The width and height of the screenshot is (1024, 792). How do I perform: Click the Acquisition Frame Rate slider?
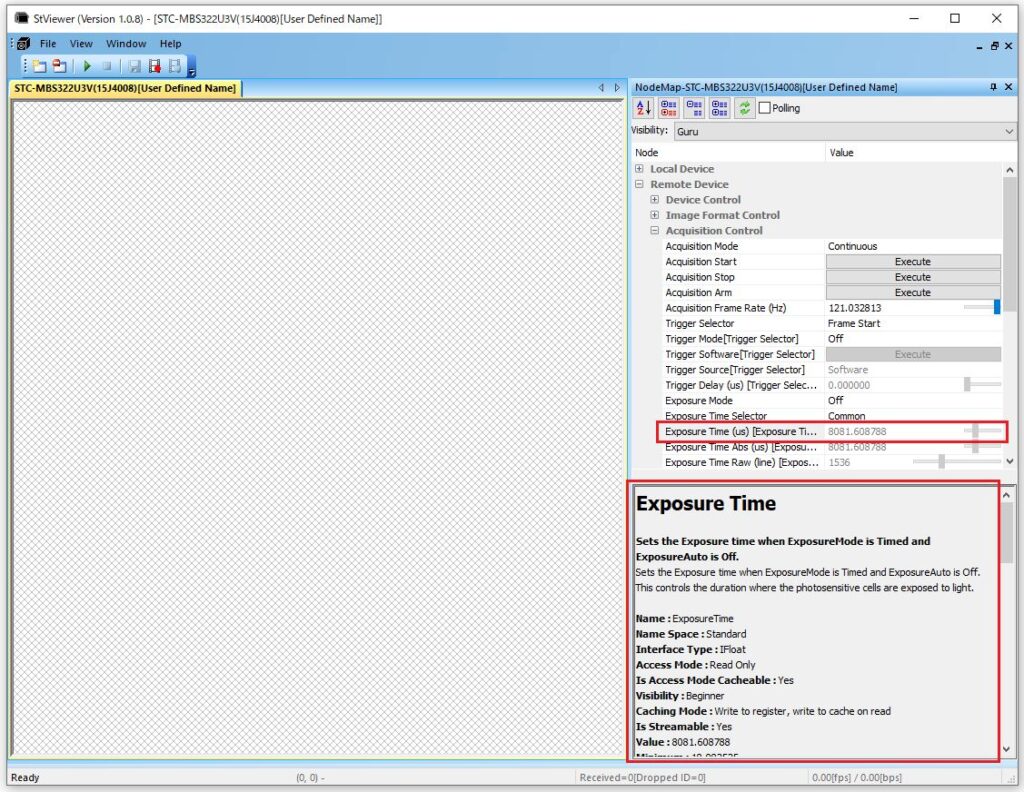point(981,308)
